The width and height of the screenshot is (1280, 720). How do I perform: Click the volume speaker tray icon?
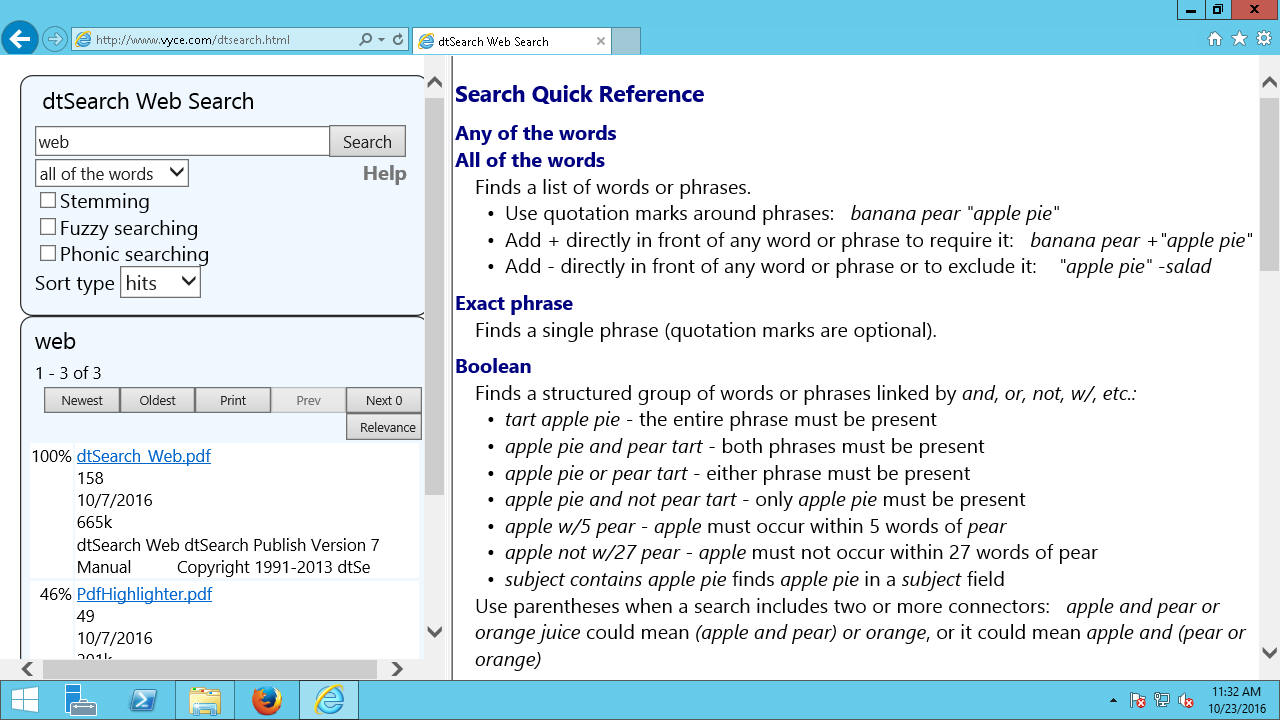[1186, 701]
